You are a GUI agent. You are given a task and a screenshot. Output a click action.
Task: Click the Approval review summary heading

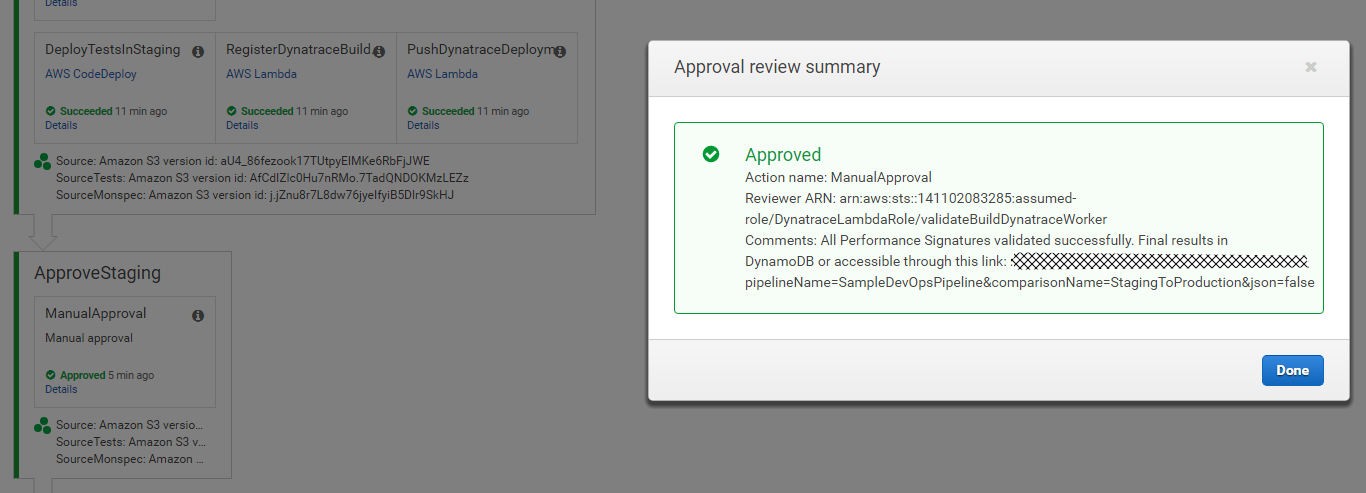[x=777, y=67]
